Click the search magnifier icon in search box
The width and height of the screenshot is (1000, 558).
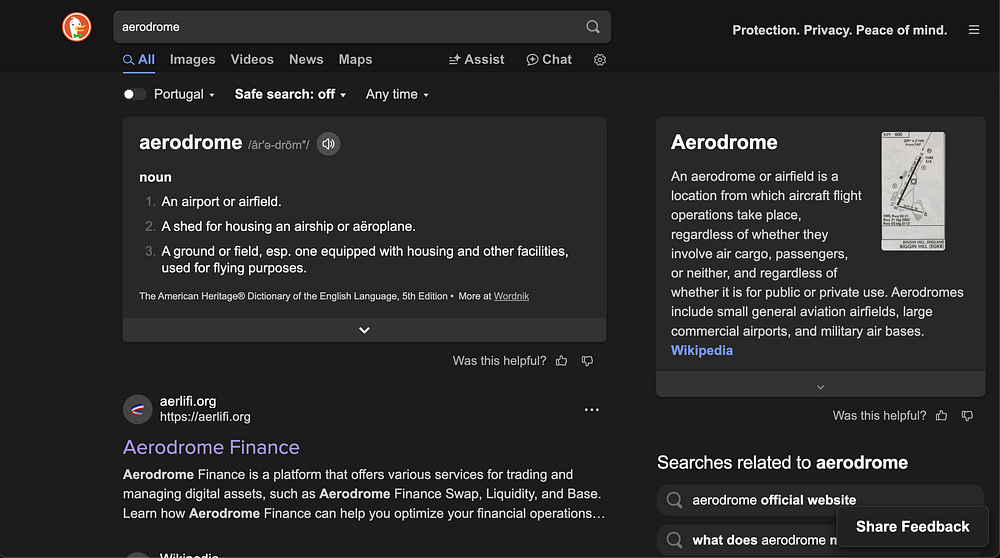click(x=593, y=27)
